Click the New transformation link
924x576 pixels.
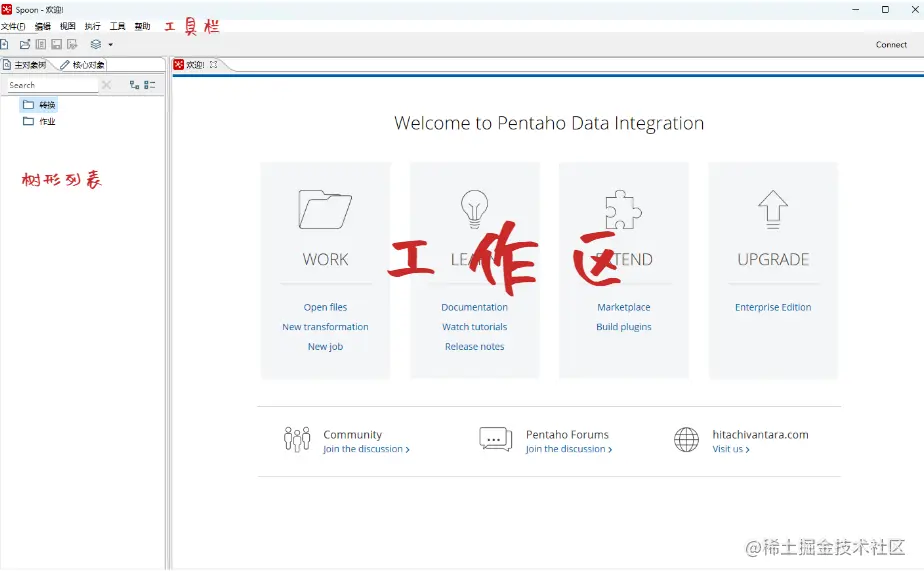click(x=325, y=327)
